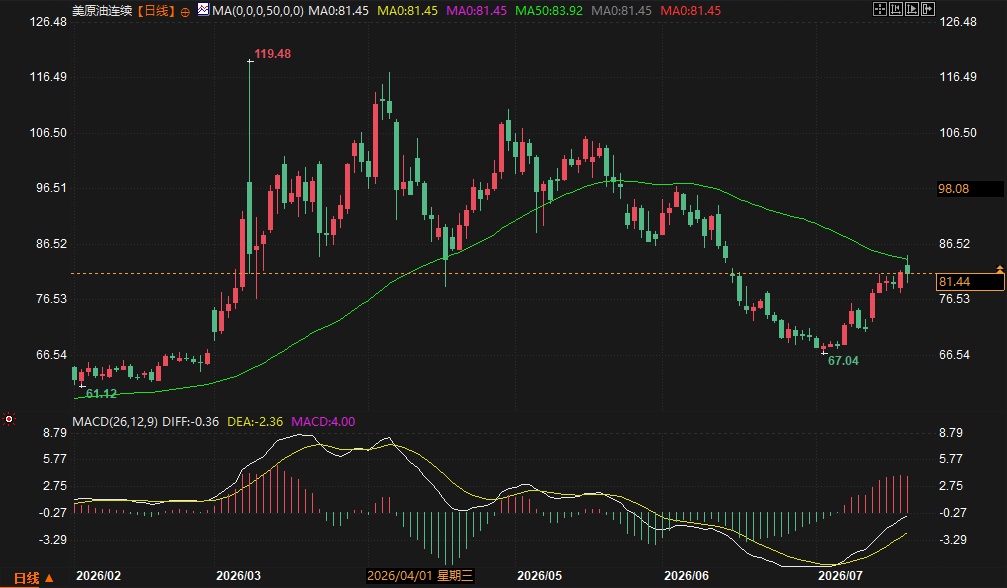Toggle the green MA50:83.92 line label

[549, 11]
